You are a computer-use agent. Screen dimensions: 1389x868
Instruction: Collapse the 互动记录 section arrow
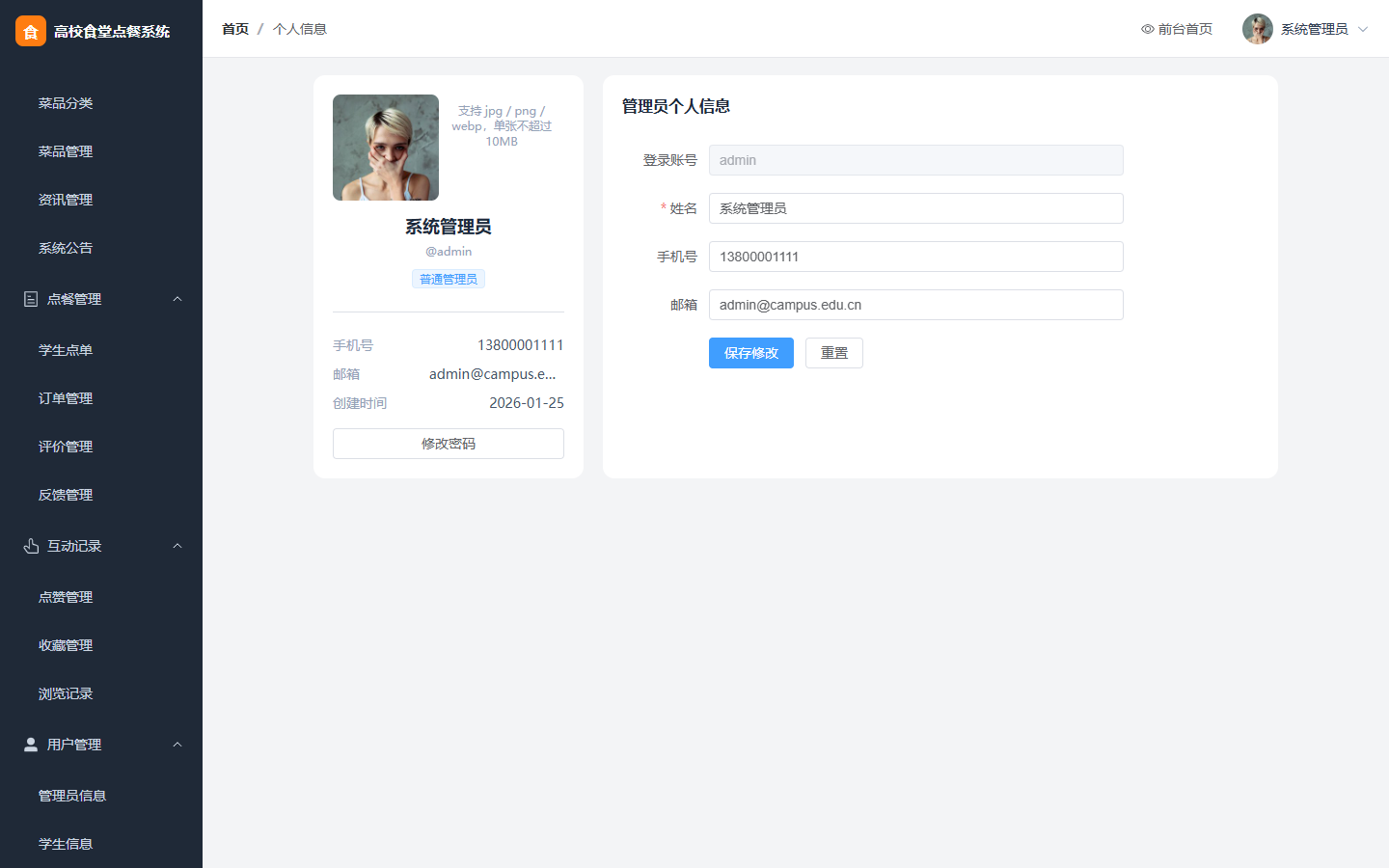pyautogui.click(x=177, y=546)
